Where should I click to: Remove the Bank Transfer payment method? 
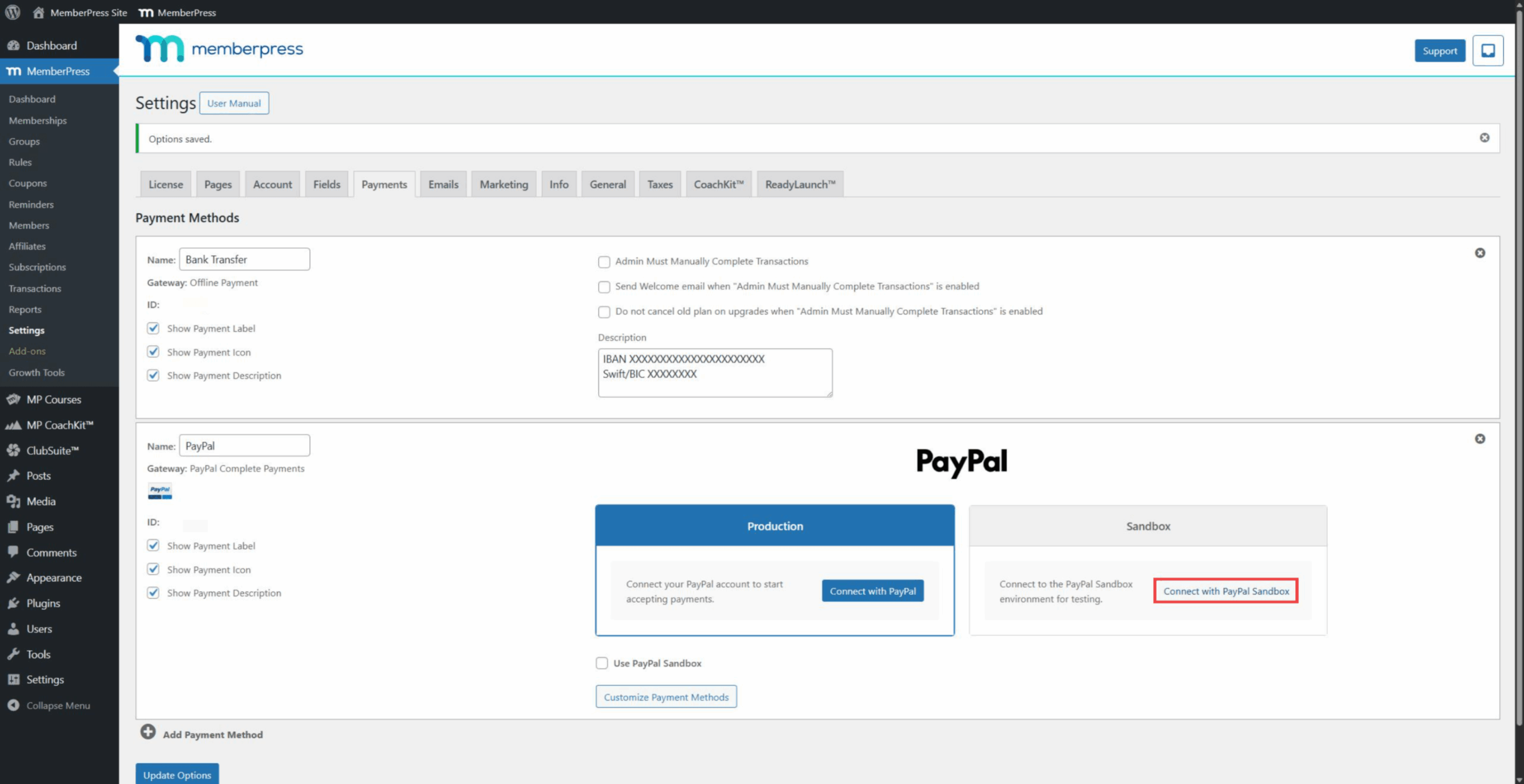click(1481, 252)
